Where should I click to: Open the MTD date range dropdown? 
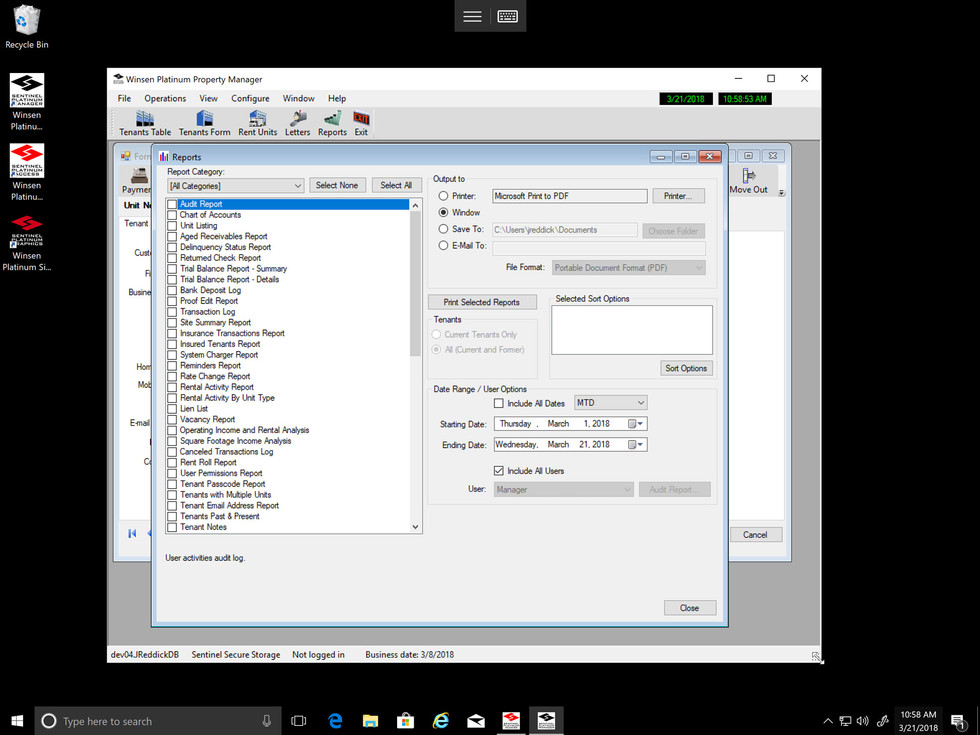[611, 402]
